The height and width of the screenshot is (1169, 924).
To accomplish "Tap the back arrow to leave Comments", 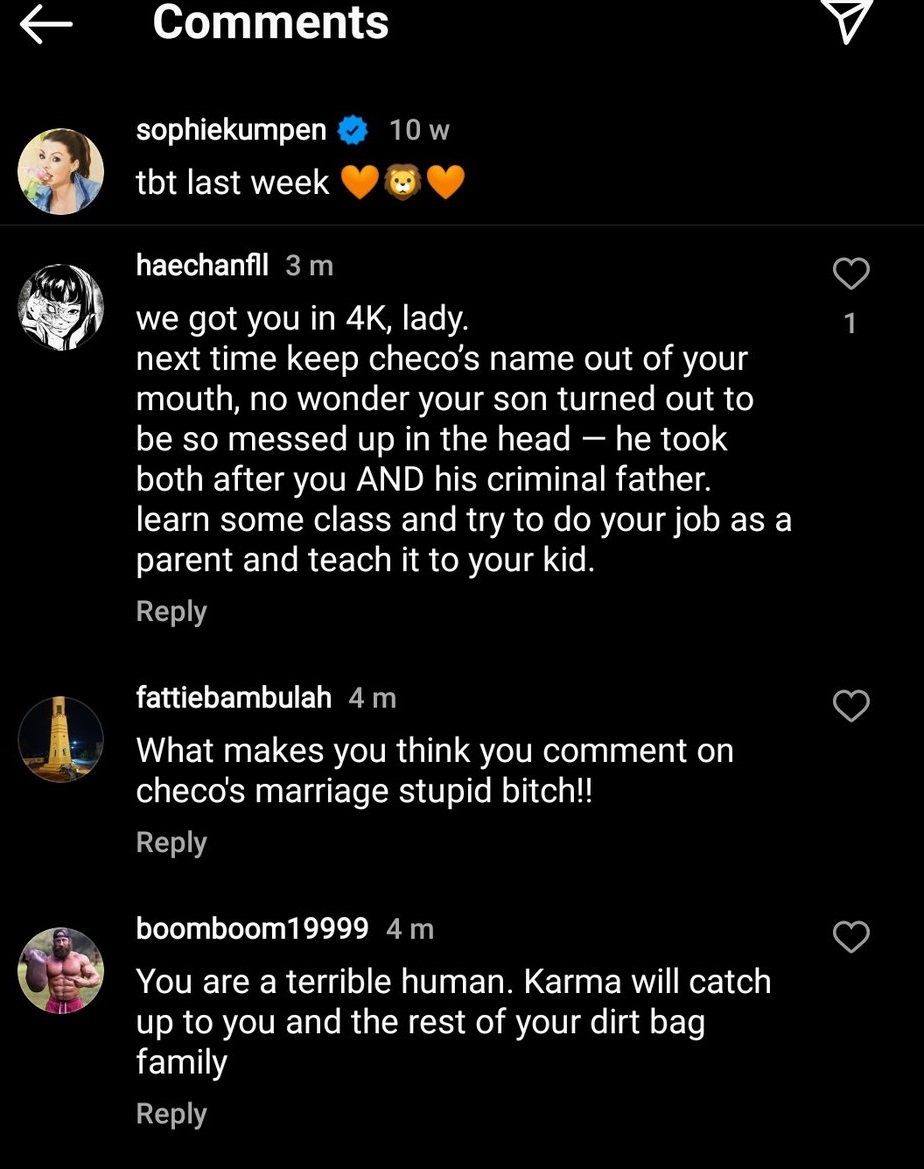I will coord(46,26).
